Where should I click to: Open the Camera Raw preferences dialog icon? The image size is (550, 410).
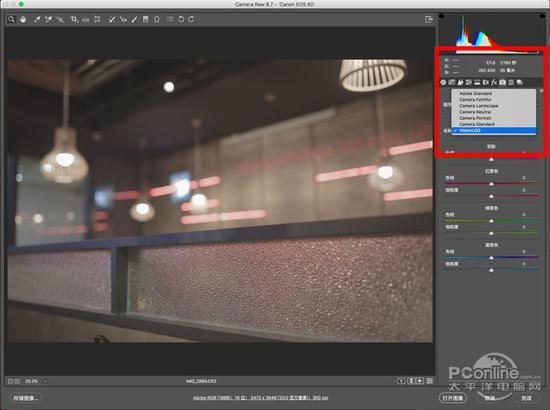click(x=170, y=19)
